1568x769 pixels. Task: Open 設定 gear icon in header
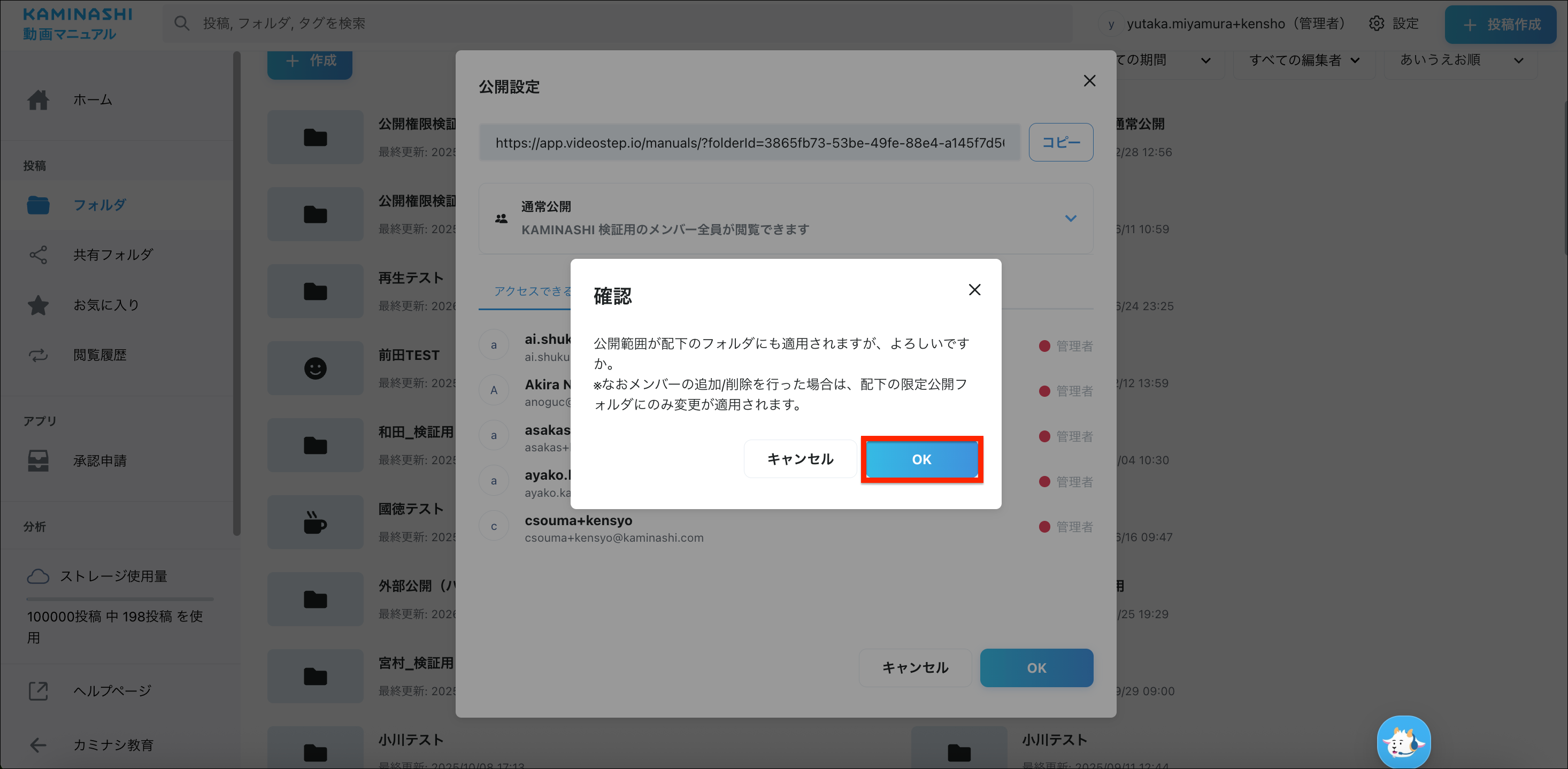tap(1376, 24)
